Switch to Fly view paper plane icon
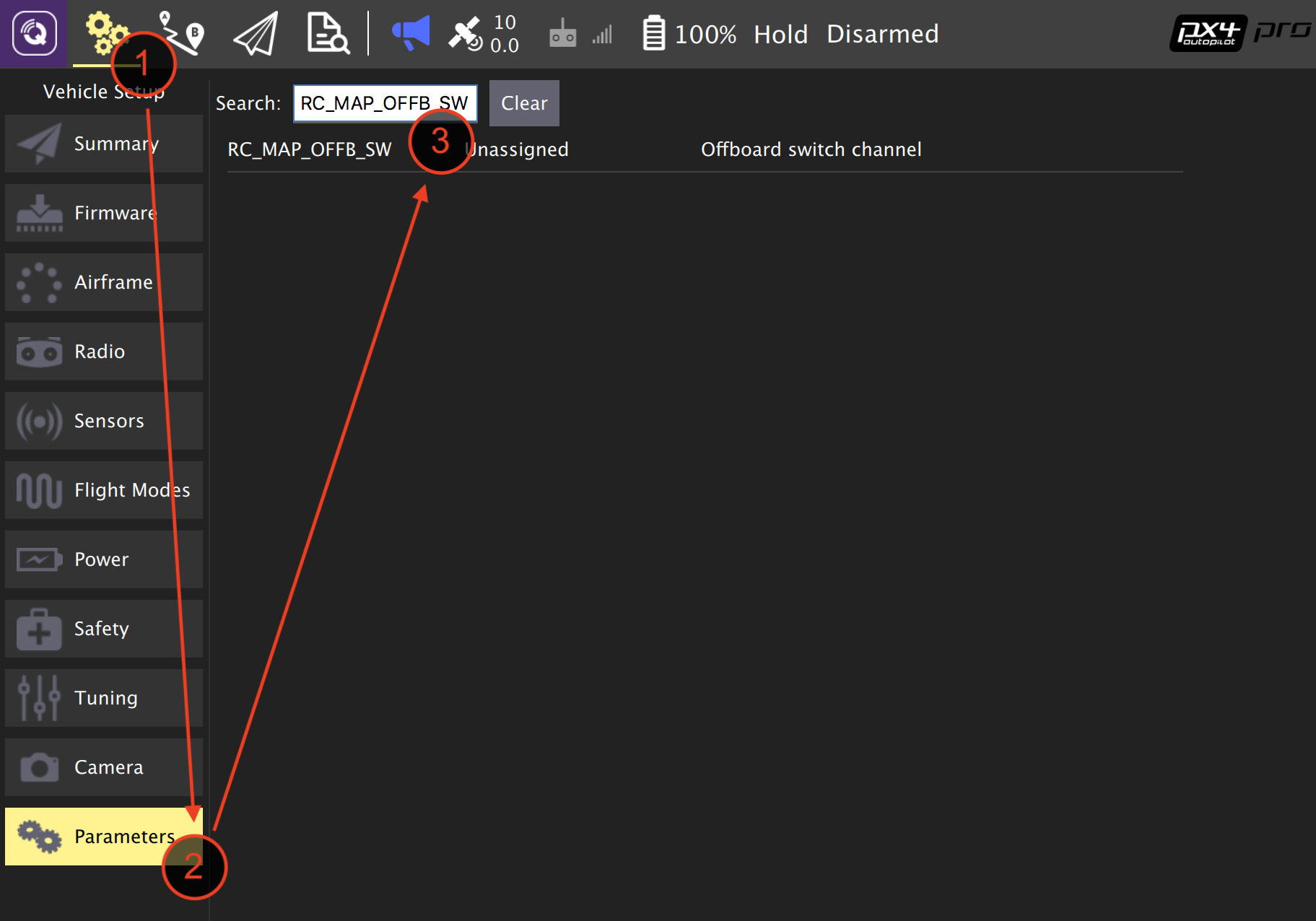This screenshot has height=921, width=1316. (x=256, y=34)
